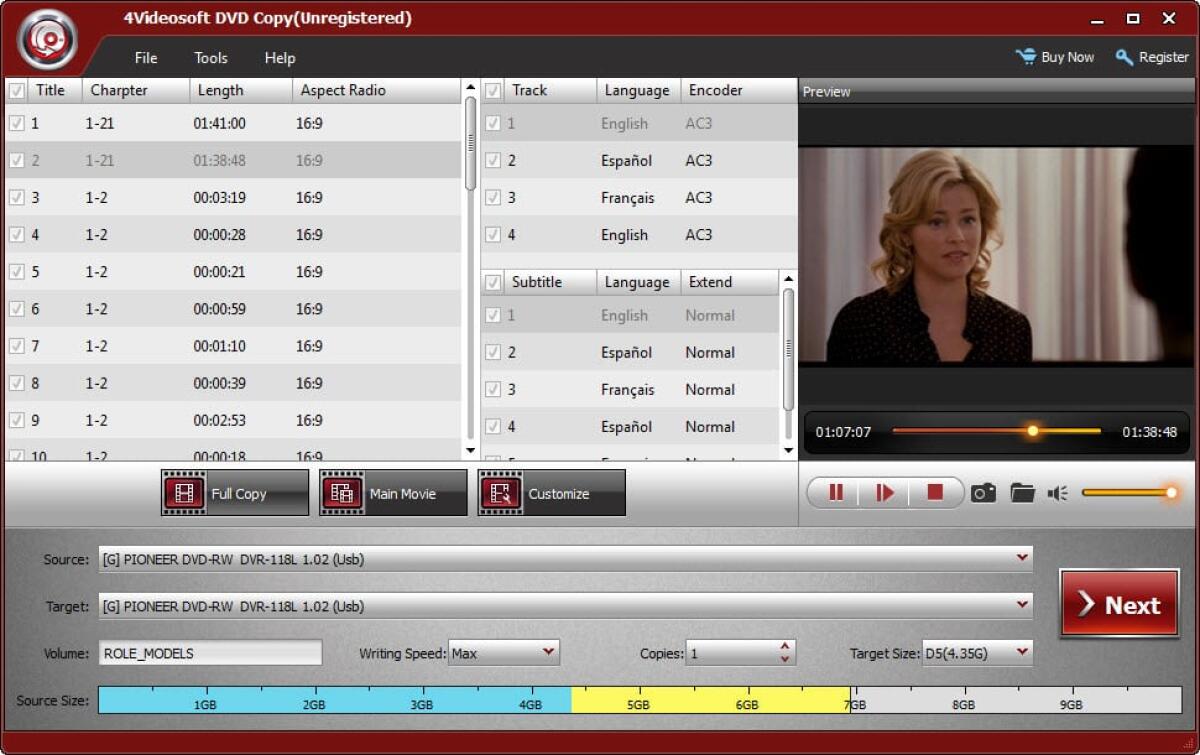Open the snapshot folder icon
This screenshot has width=1200, height=755.
[x=1022, y=493]
